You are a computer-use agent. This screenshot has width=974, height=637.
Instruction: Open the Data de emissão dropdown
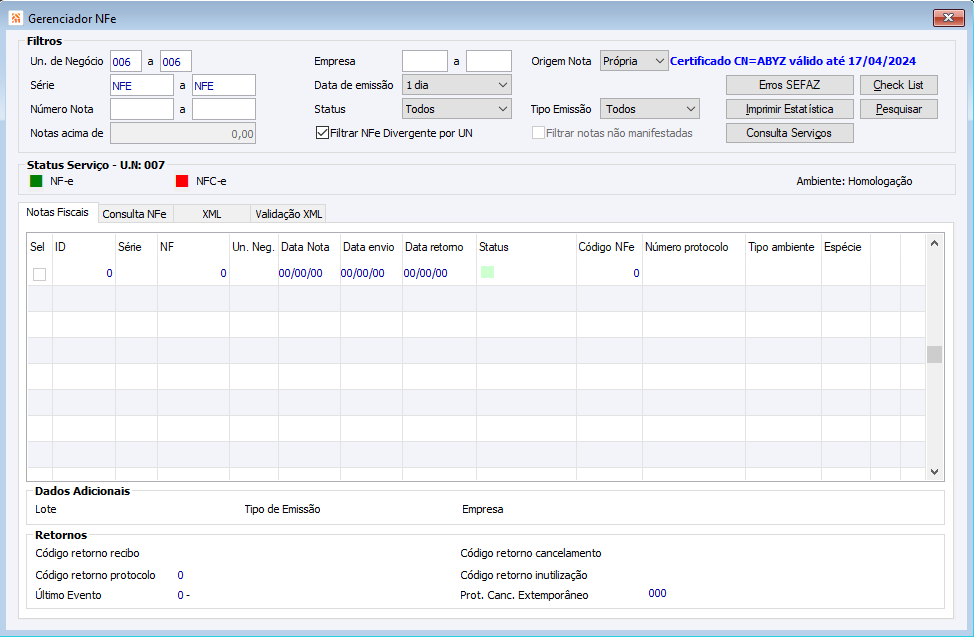(457, 85)
